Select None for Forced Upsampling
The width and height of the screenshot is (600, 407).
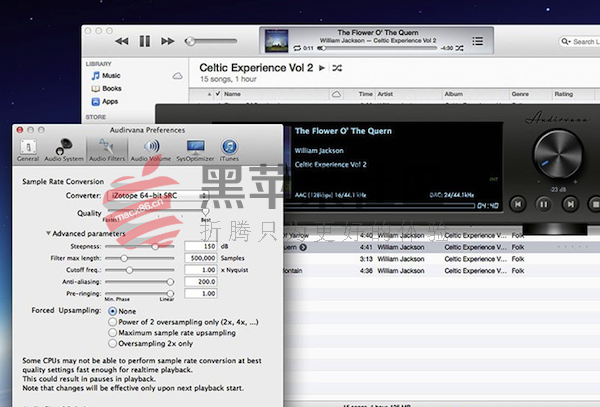[x=112, y=311]
